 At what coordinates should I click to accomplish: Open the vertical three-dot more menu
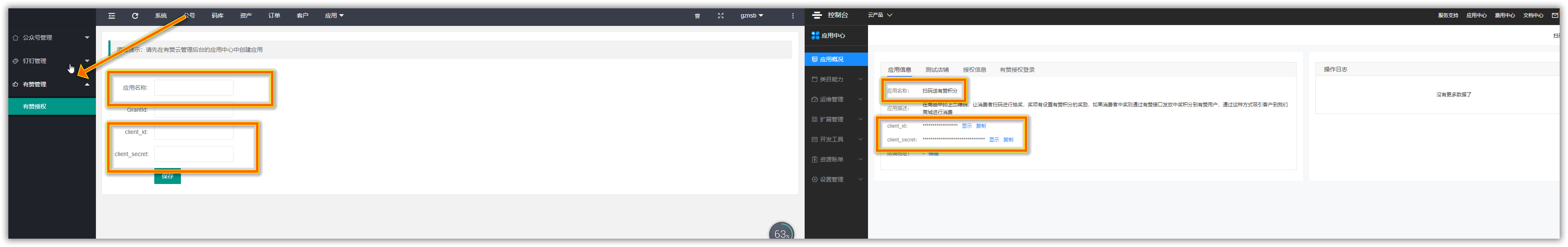tap(793, 16)
